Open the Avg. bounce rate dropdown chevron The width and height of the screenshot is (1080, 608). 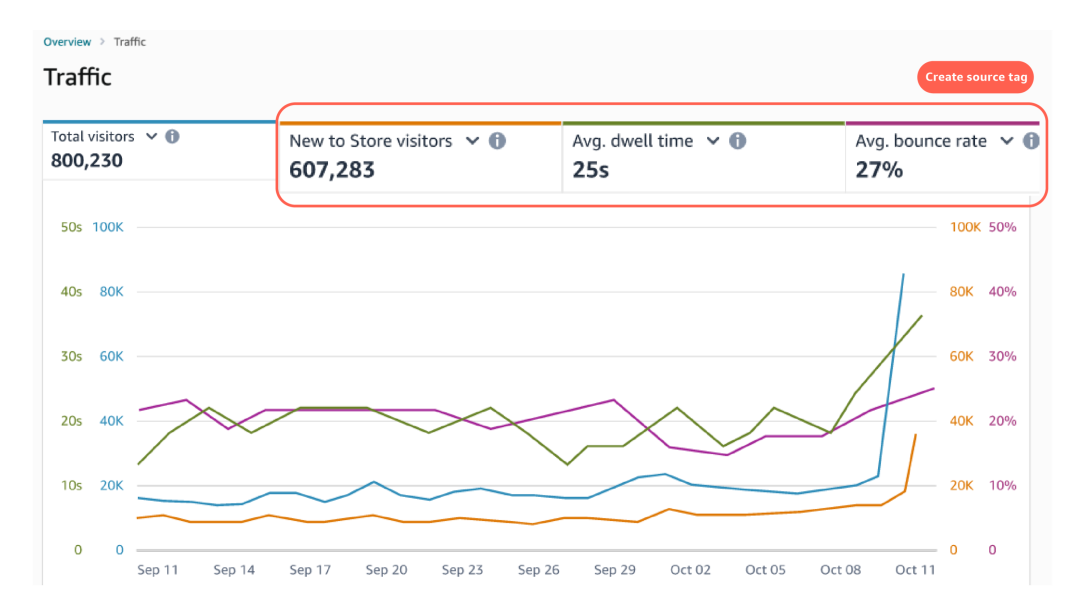pyautogui.click(x=1007, y=141)
